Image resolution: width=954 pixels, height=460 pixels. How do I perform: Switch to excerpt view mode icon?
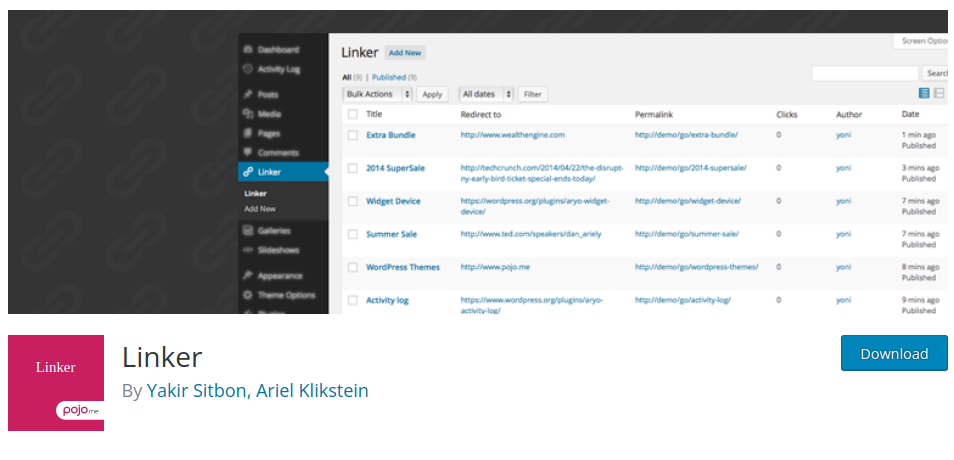point(939,93)
